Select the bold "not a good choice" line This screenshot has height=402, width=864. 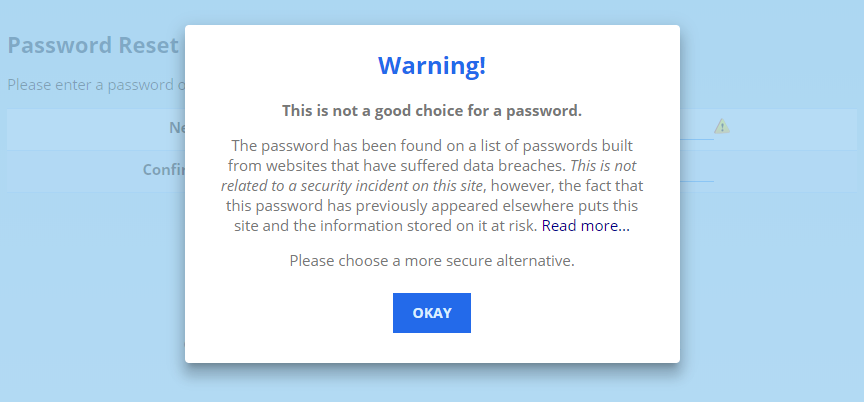pyautogui.click(x=432, y=110)
